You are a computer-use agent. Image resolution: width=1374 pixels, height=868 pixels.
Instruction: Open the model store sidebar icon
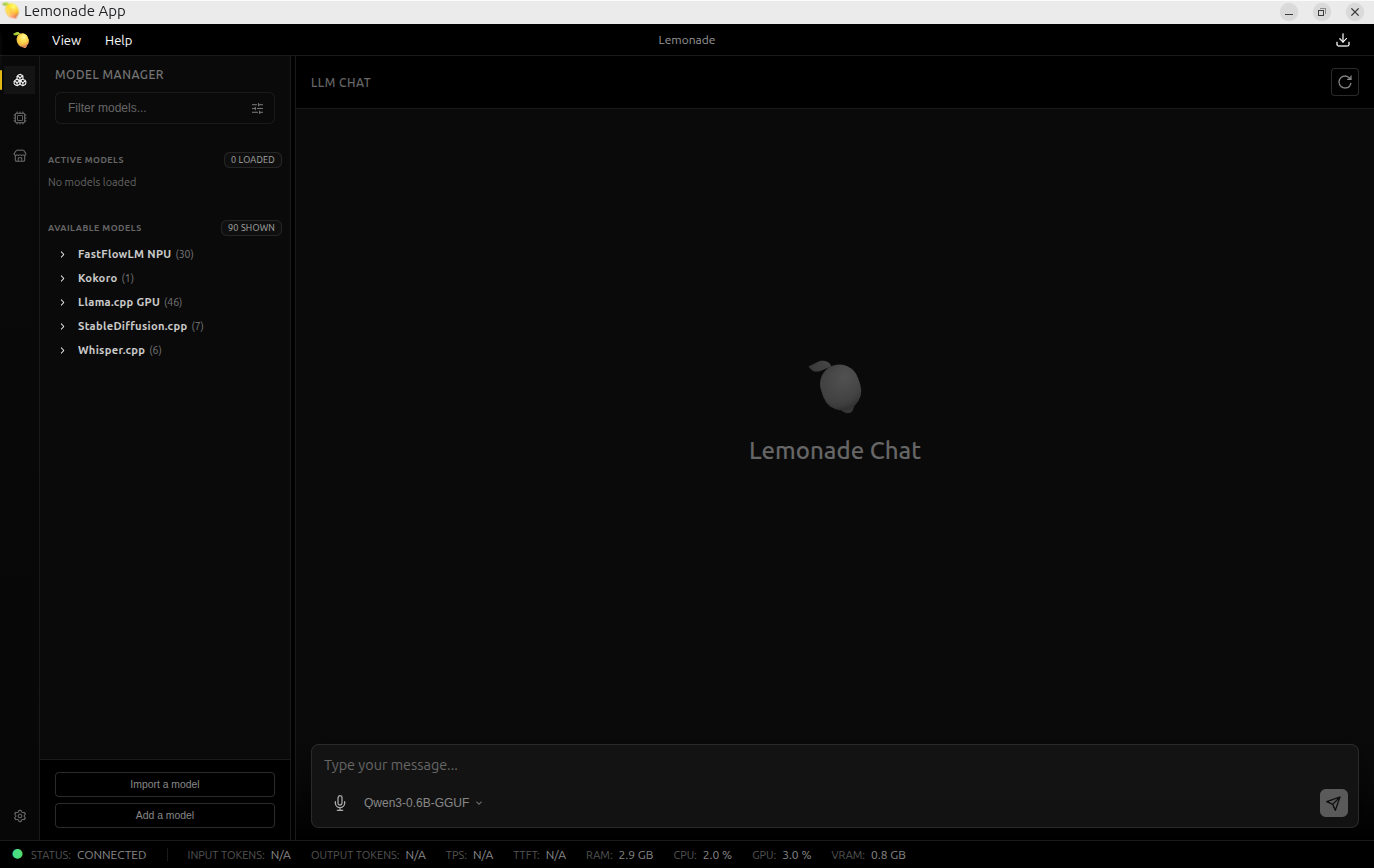click(x=19, y=155)
